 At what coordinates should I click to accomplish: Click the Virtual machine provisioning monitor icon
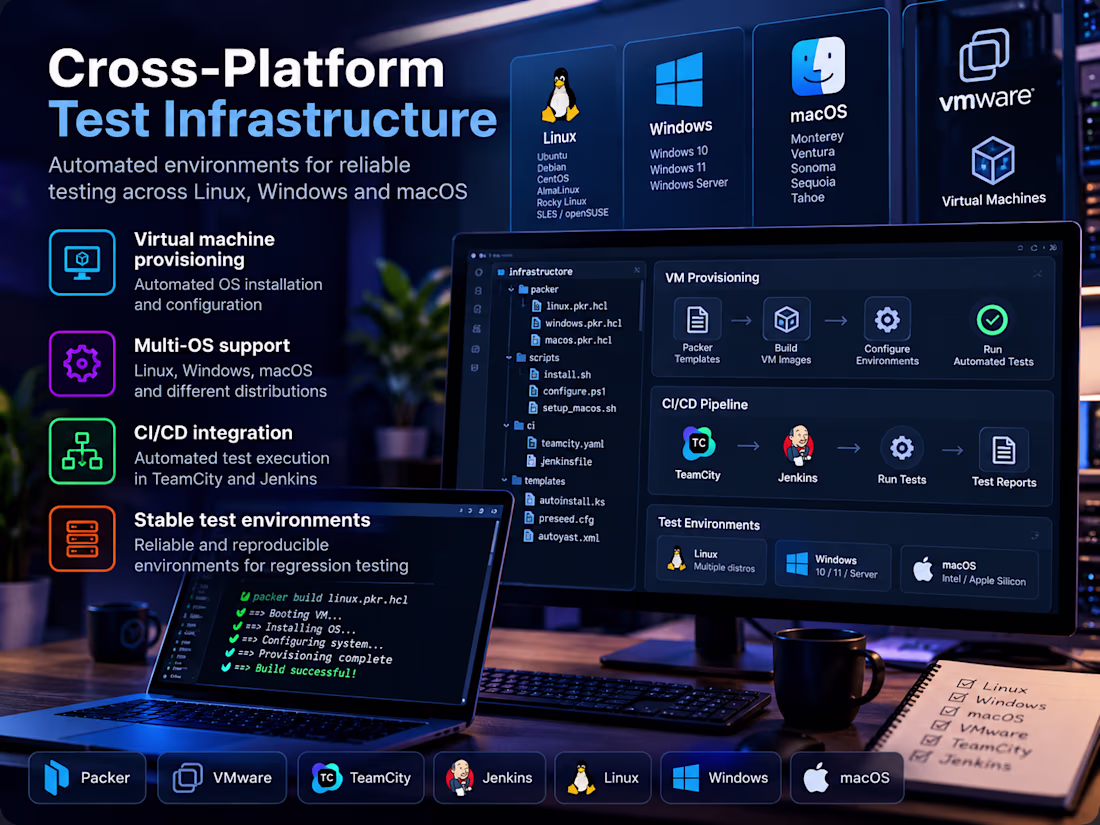tap(82, 262)
